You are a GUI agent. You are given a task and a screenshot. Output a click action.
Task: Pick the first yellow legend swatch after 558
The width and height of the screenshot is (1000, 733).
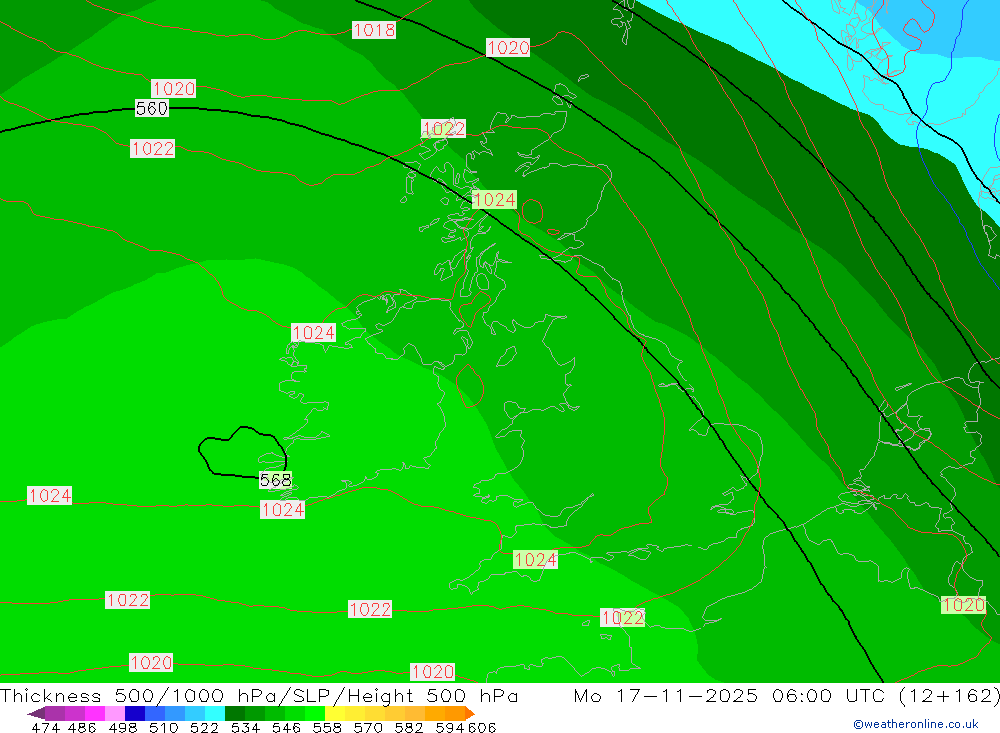click(335, 713)
